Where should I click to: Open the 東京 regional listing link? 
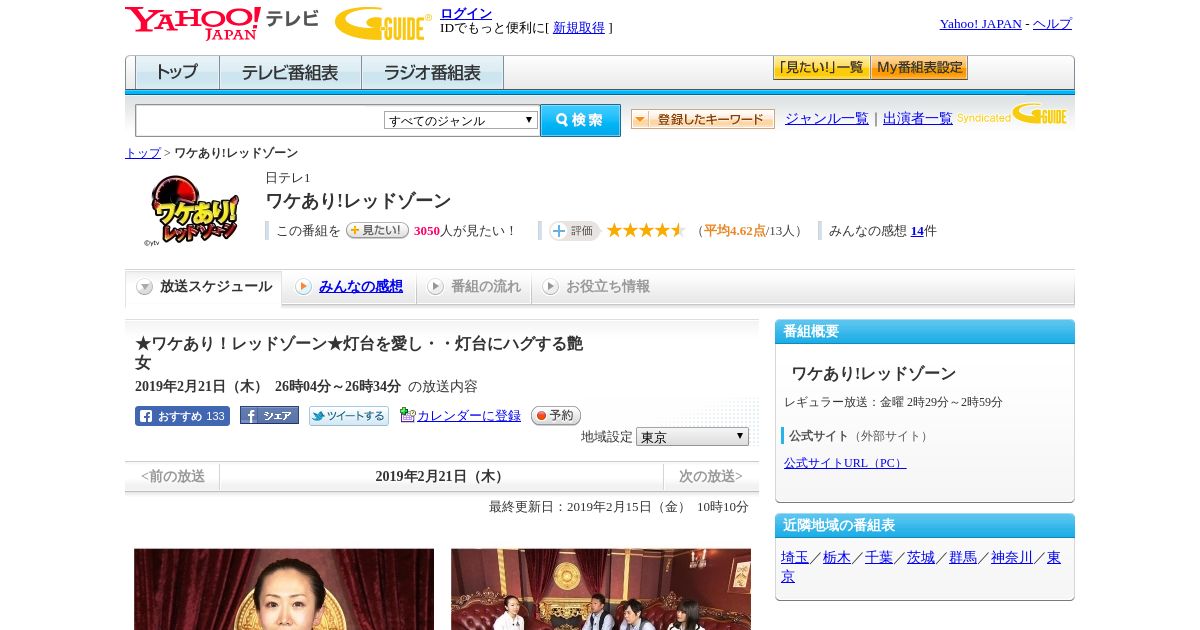point(1054,558)
